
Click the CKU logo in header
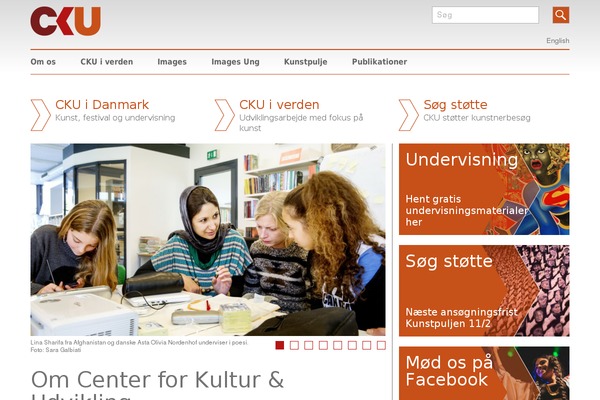(65, 21)
